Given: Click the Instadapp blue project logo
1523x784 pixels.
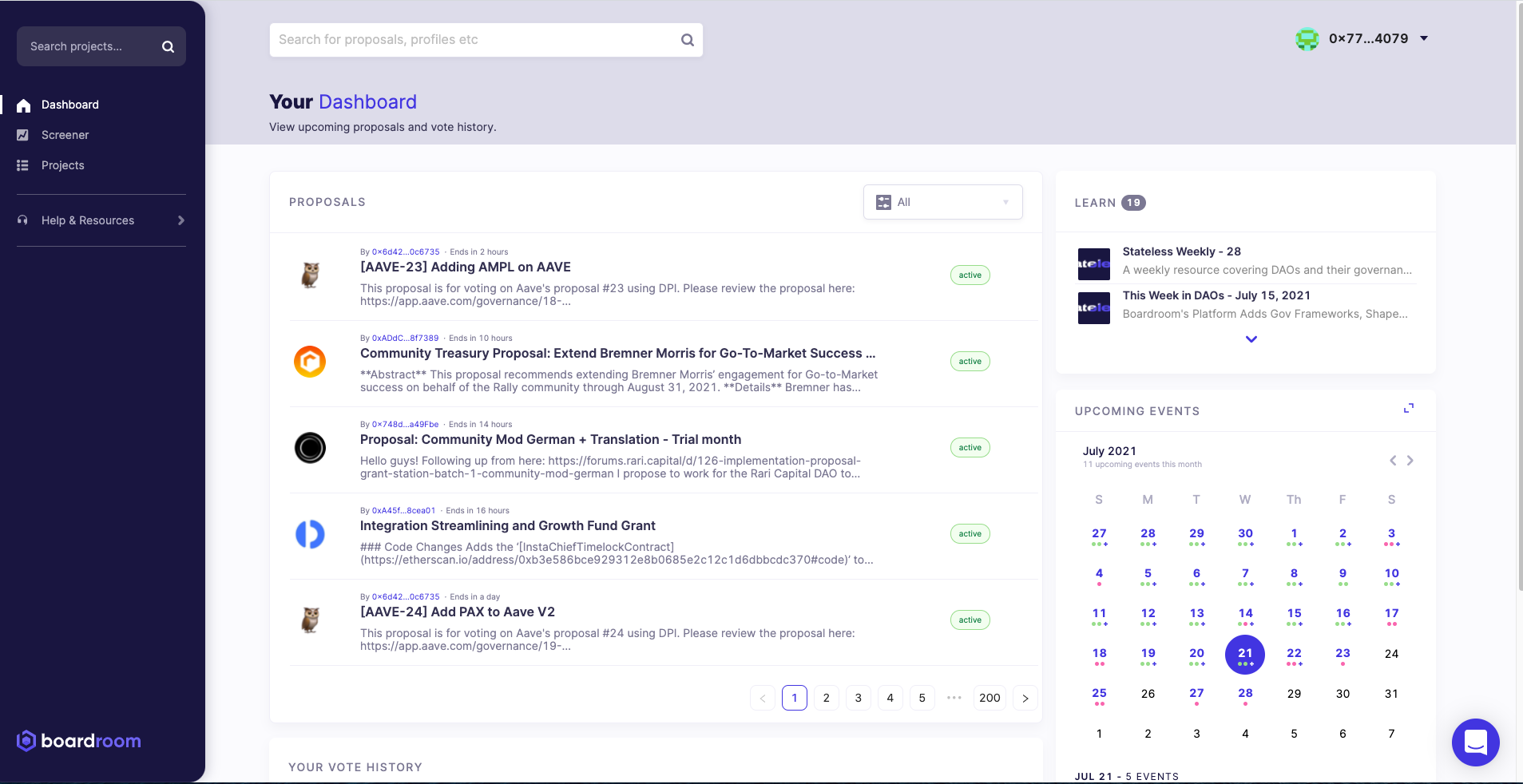Looking at the screenshot, I should (x=310, y=534).
